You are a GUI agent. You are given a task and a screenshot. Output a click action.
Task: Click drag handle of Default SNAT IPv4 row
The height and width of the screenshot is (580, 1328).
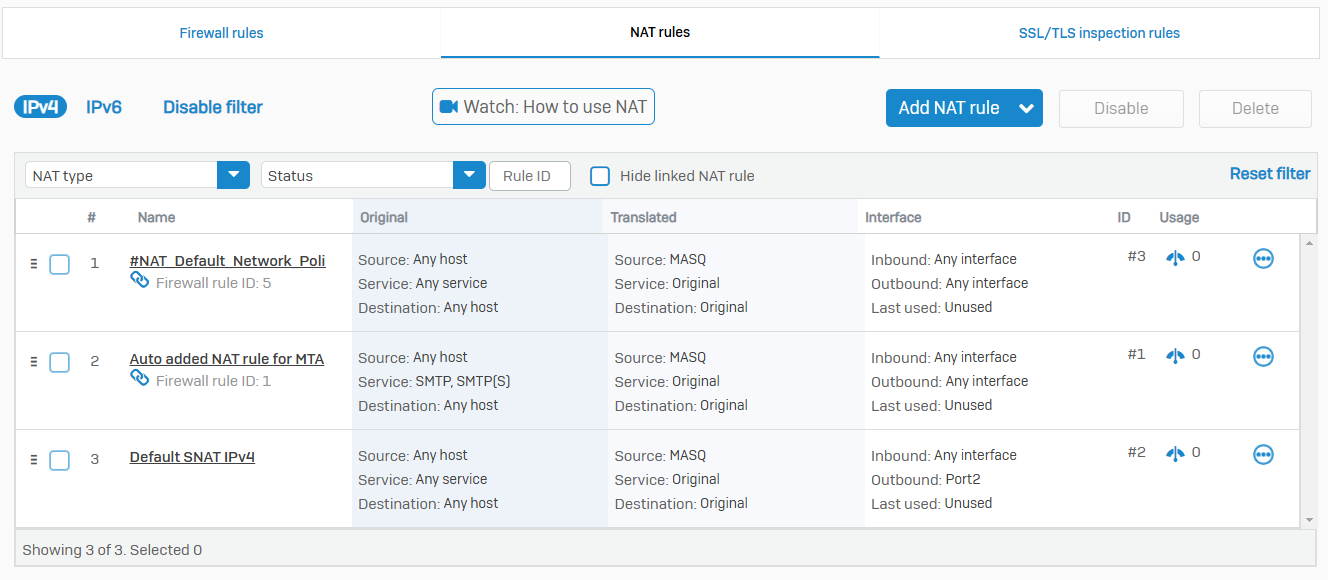[x=33, y=460]
